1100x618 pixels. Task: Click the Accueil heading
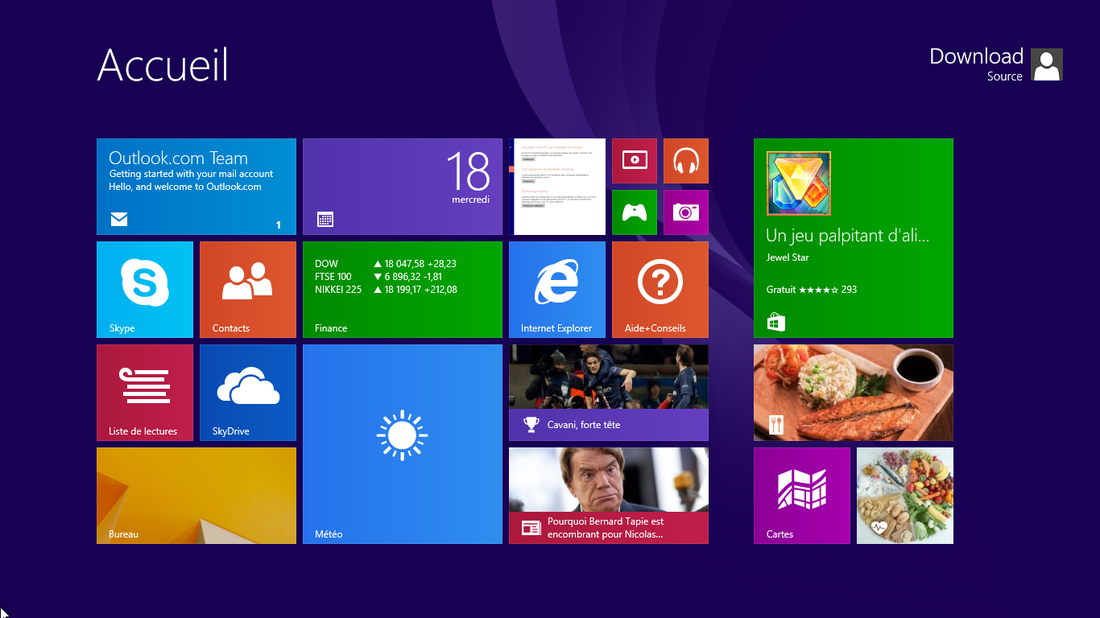click(x=163, y=65)
